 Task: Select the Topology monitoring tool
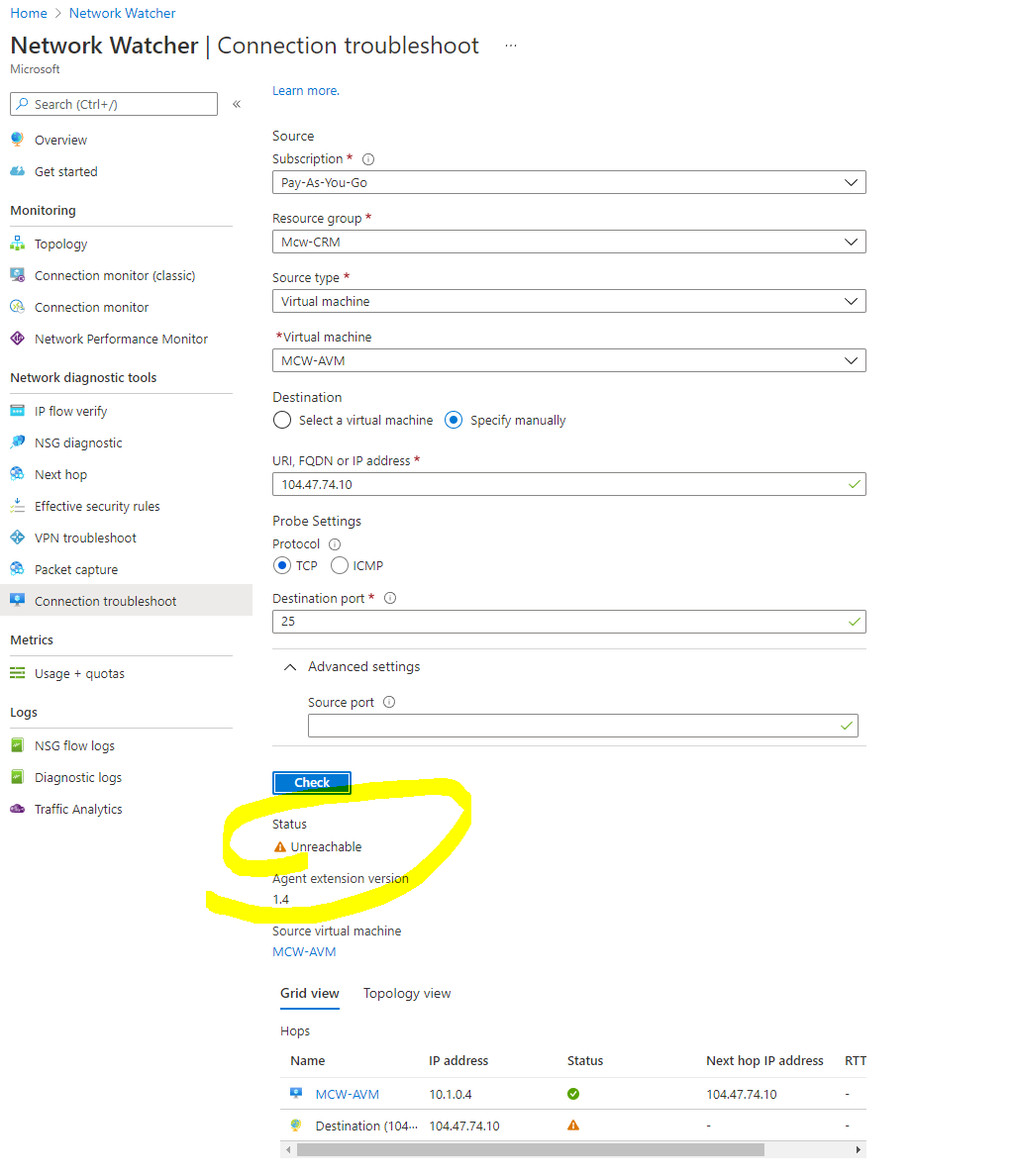pos(60,244)
